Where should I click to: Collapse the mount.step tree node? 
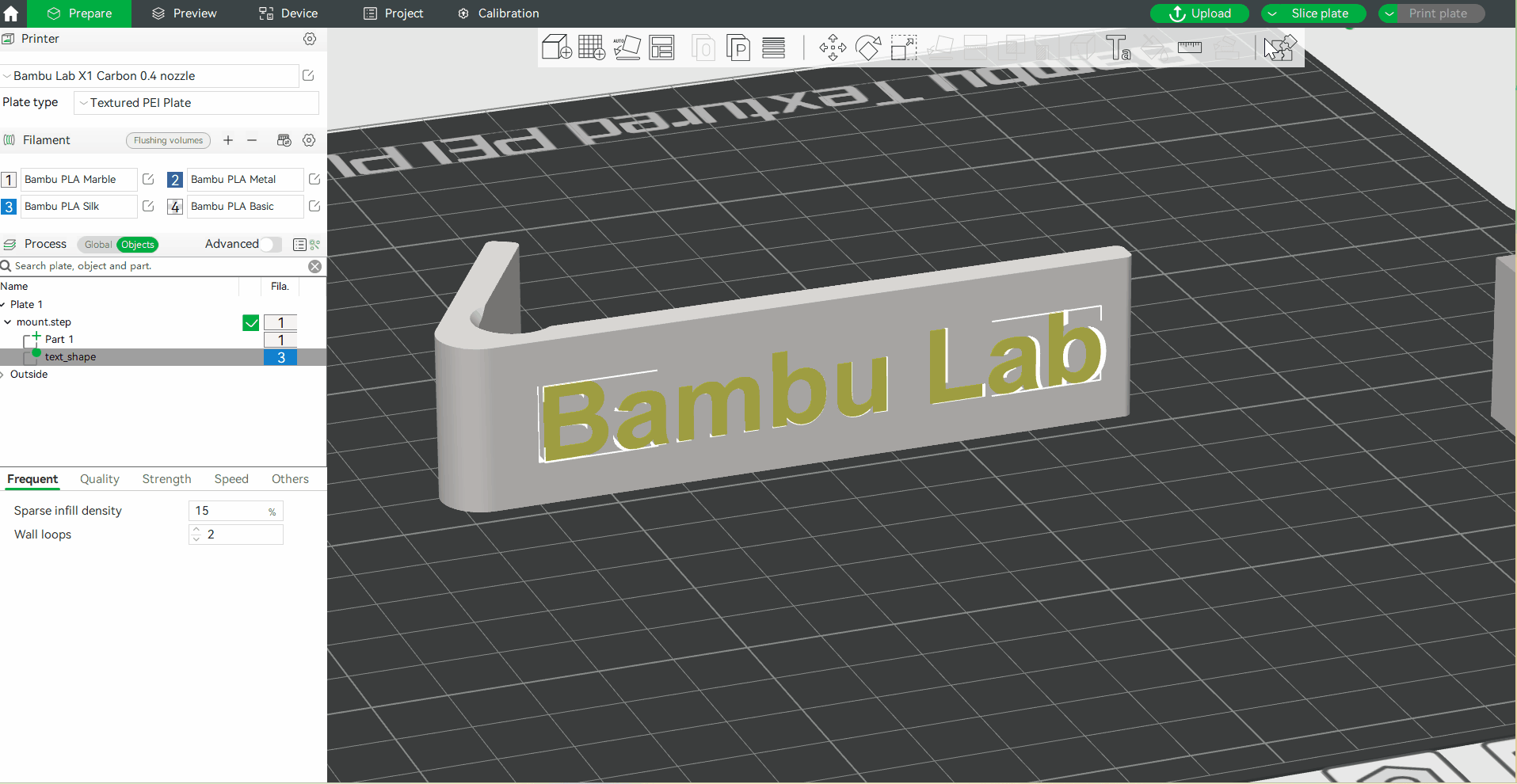8,322
